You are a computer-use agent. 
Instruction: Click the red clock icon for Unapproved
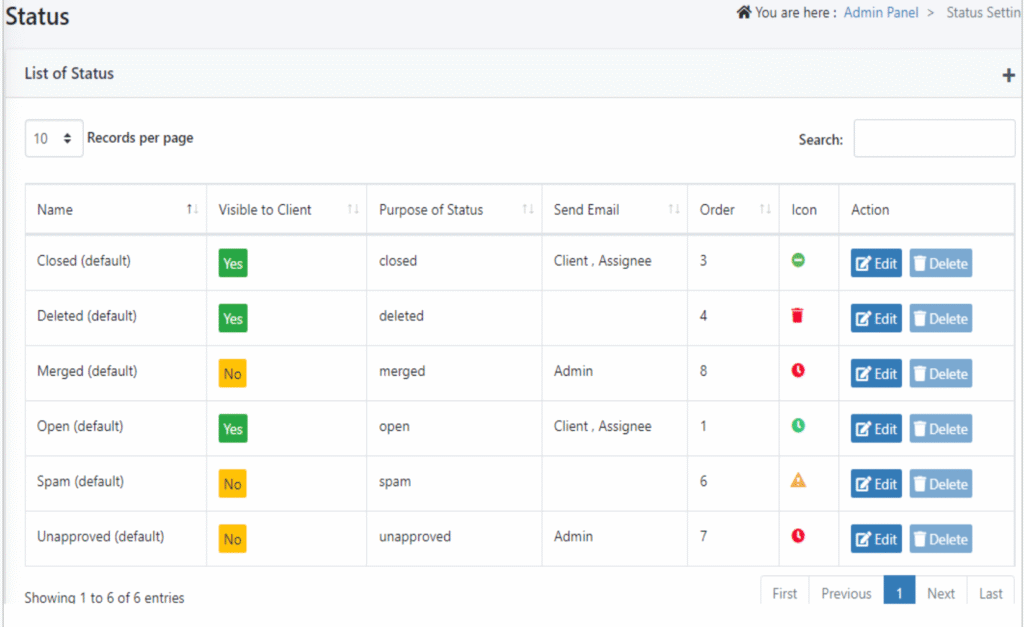pyautogui.click(x=798, y=536)
